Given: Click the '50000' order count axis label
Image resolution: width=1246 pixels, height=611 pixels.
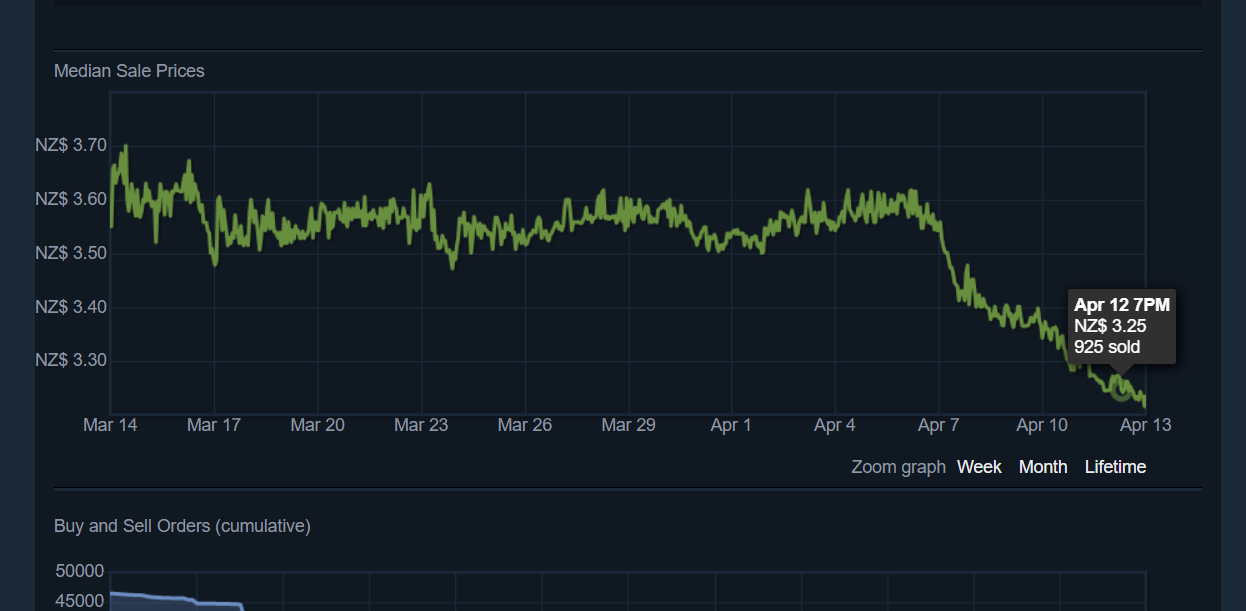Looking at the screenshot, I should coord(79,571).
